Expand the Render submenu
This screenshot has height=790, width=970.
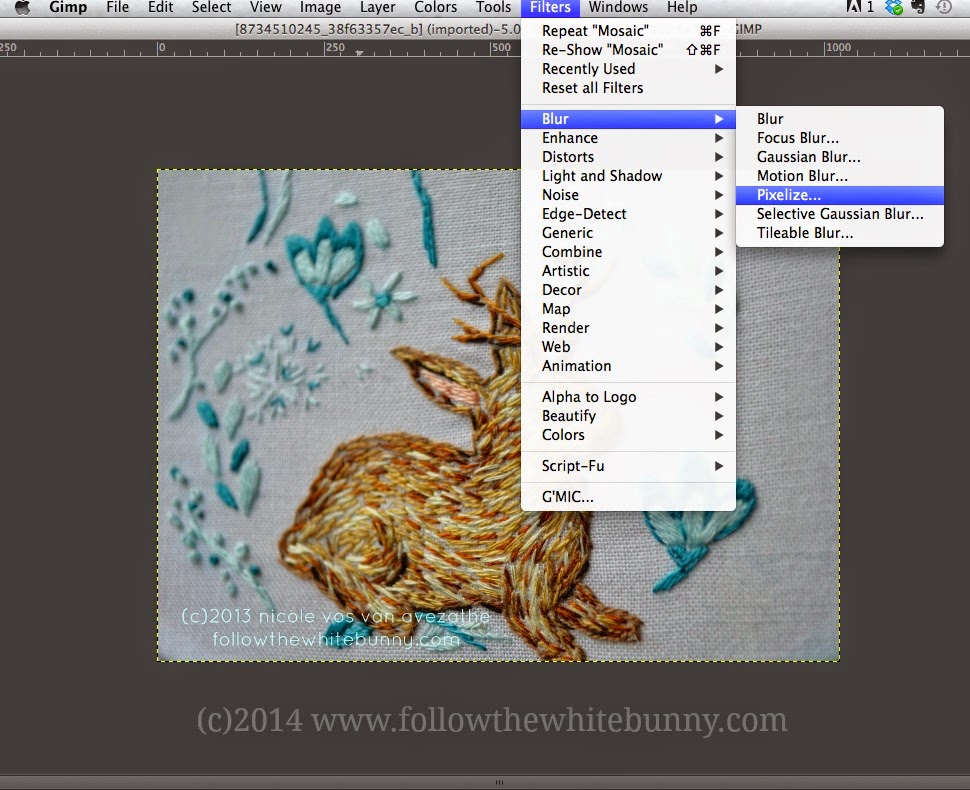[629, 328]
